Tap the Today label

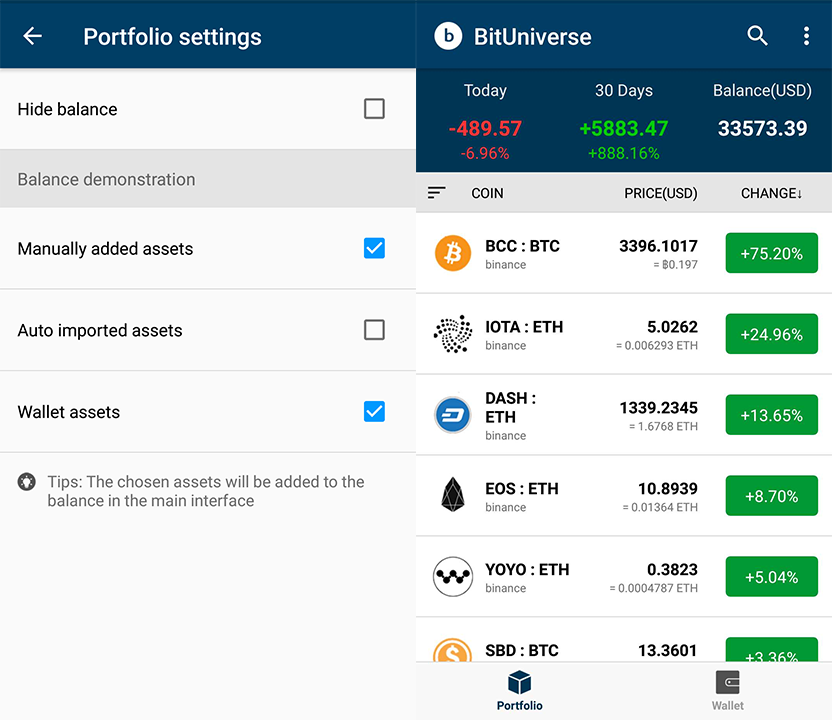click(x=485, y=91)
